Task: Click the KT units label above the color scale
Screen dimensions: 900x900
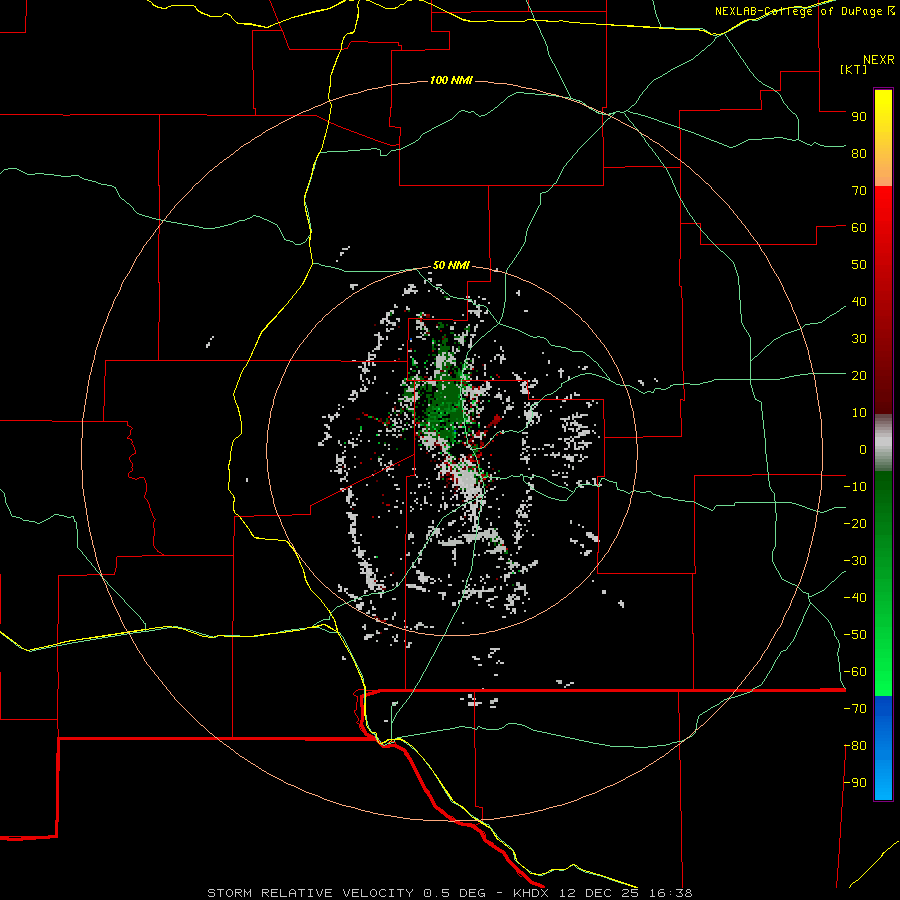Action: [854, 69]
